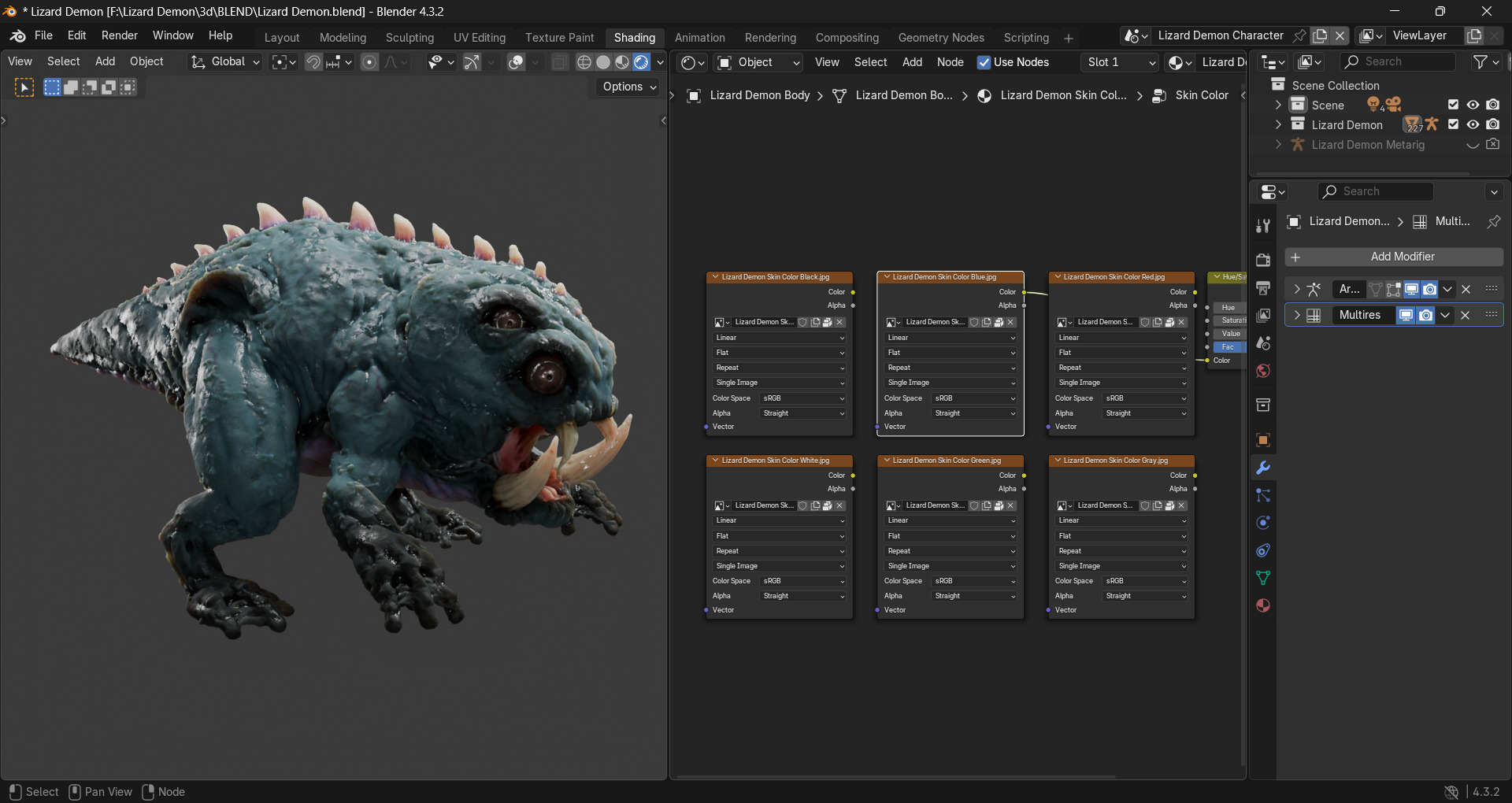Viewport: 1512px width, 803px height.
Task: Click the pin icon in Properties breadcrumb
Action: point(1493,222)
